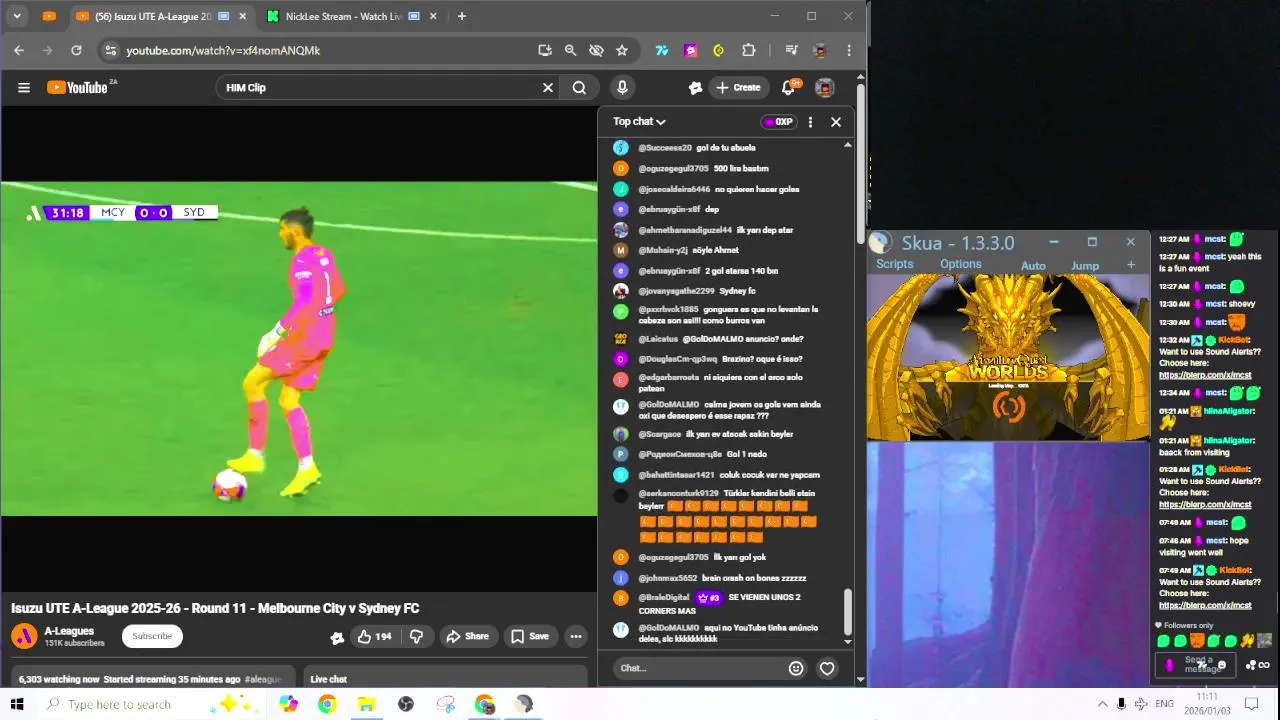1280x720 pixels.
Task: Like the video showing 194 likes
Action: (x=374, y=637)
